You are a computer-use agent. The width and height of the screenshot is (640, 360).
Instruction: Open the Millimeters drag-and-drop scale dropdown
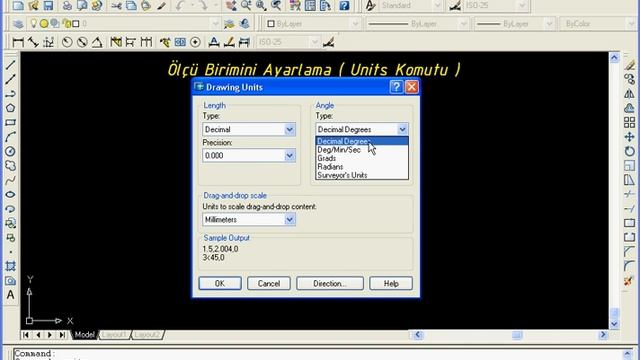point(249,220)
